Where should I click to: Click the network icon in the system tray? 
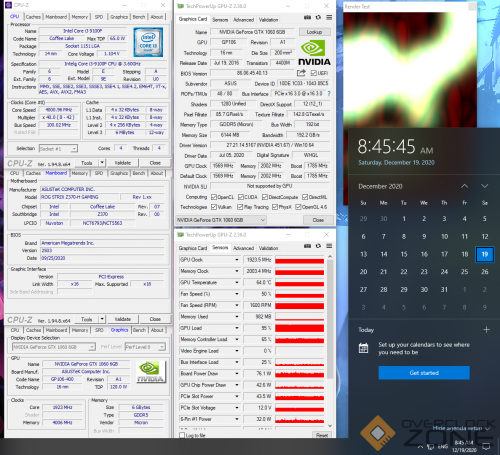coord(431,446)
